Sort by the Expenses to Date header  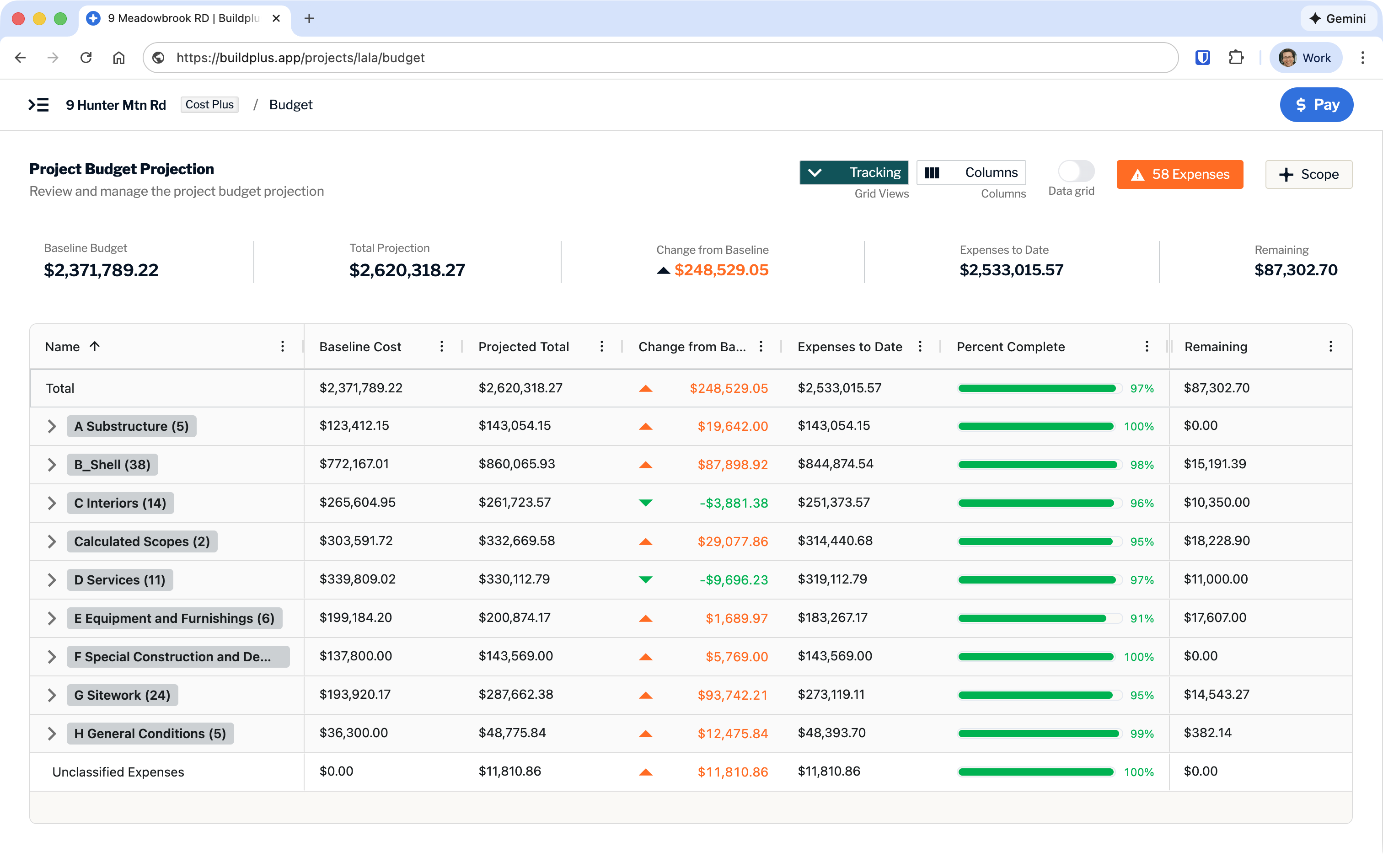(x=850, y=346)
